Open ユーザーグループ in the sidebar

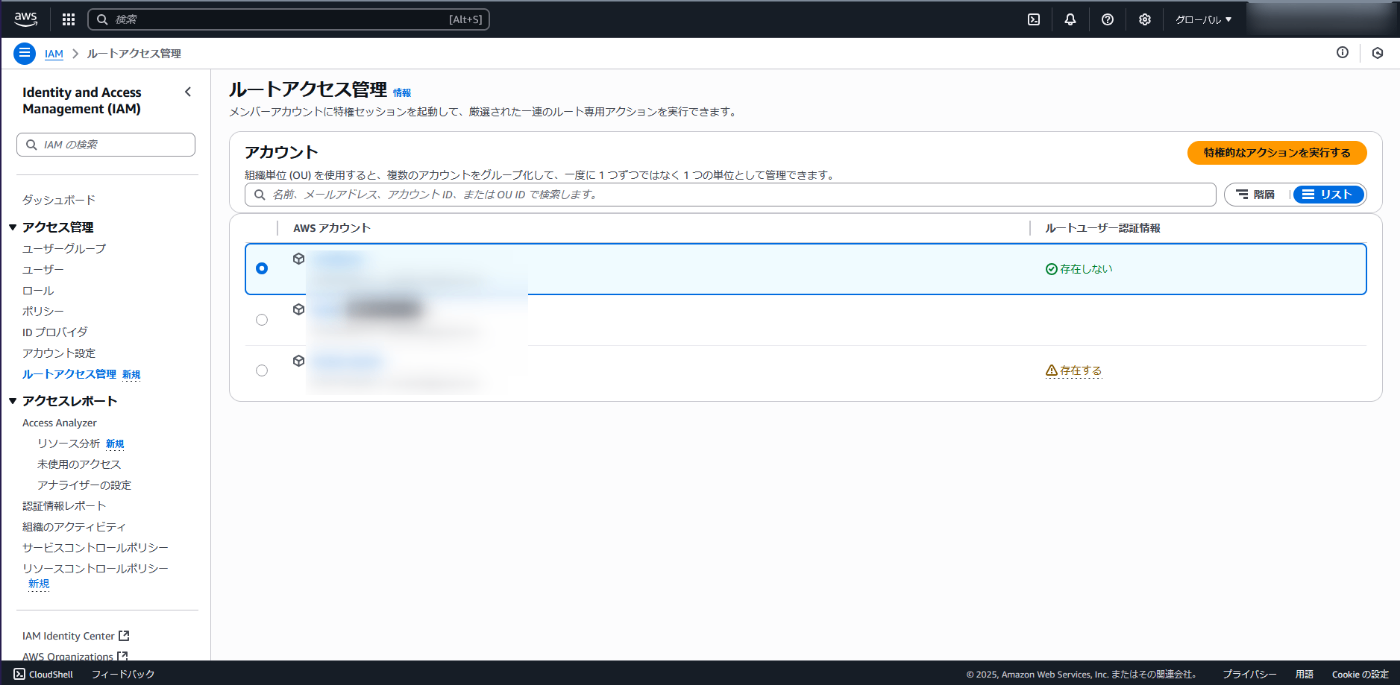64,248
